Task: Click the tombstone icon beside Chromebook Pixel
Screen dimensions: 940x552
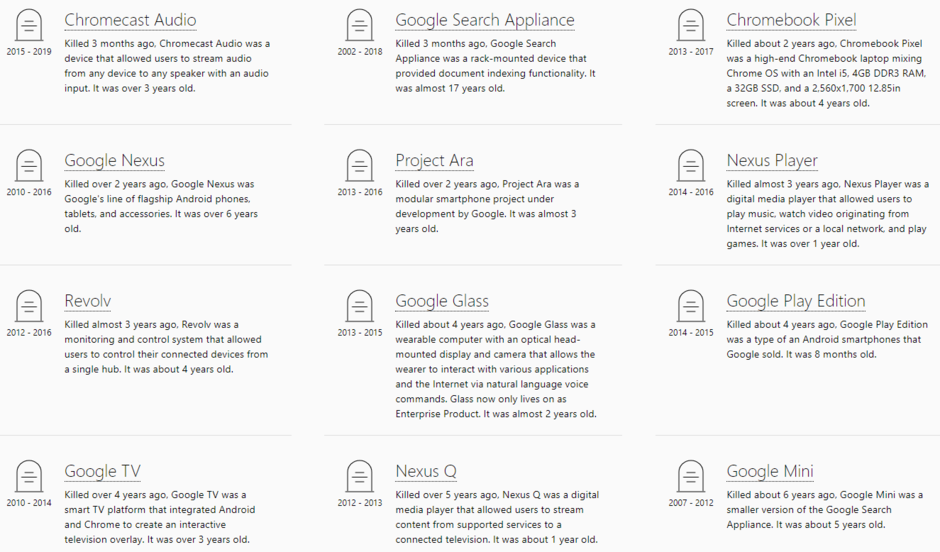Action: click(690, 25)
